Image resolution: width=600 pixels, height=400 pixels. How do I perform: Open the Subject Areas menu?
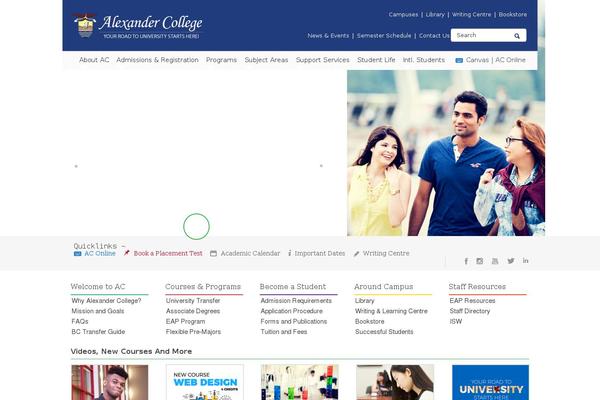pyautogui.click(x=266, y=60)
